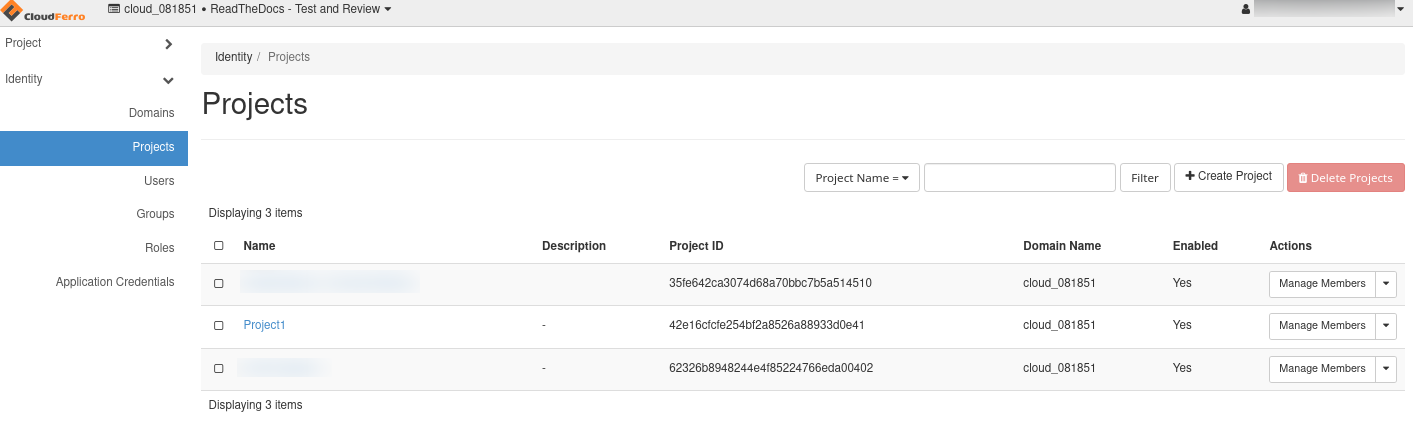
Task: Click the Name column header
Action: click(x=259, y=246)
